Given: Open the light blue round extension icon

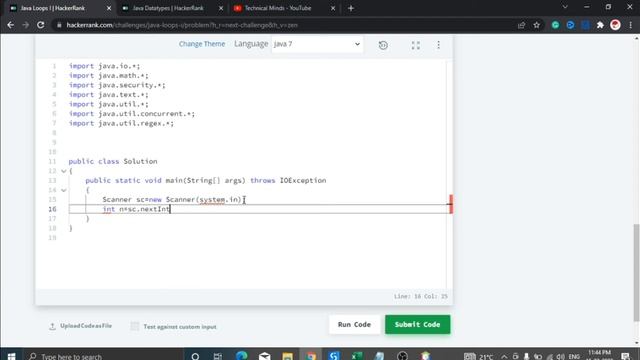Looking at the screenshot, I should coord(570,25).
